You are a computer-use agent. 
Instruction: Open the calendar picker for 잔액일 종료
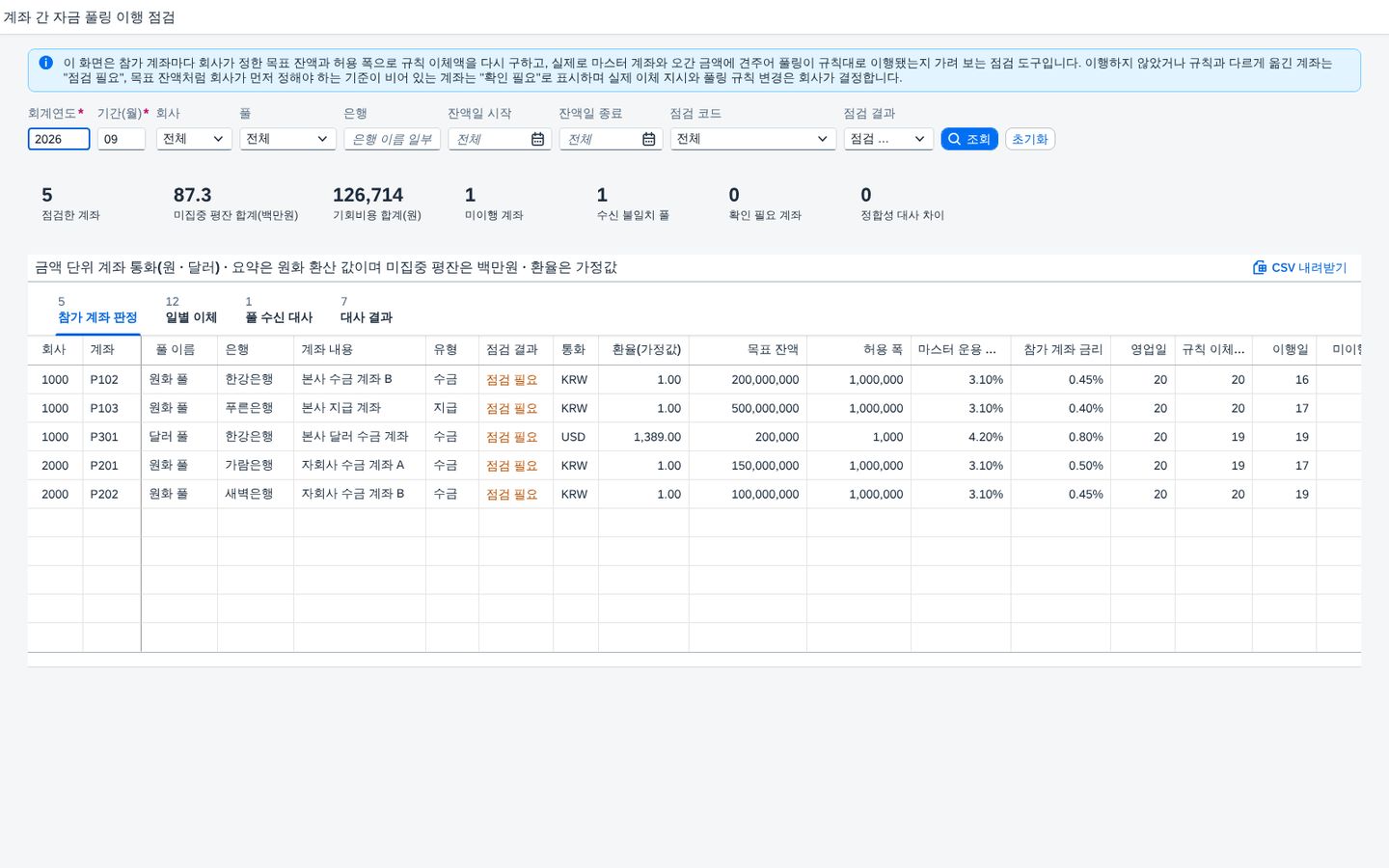click(x=649, y=139)
